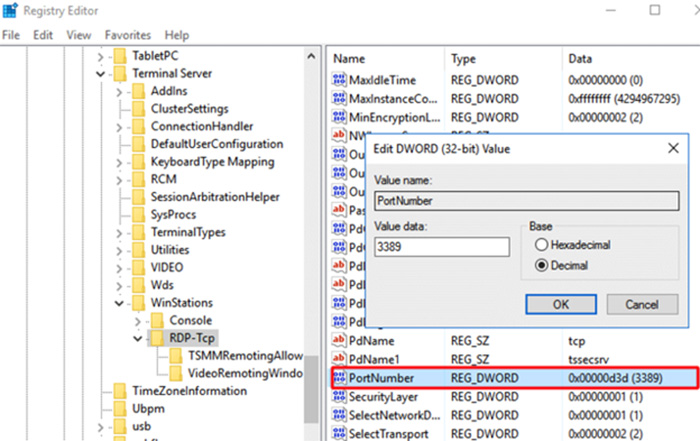The width and height of the screenshot is (700, 441).
Task: Click the MaxIdleTime DWORD icon
Action: pos(338,80)
